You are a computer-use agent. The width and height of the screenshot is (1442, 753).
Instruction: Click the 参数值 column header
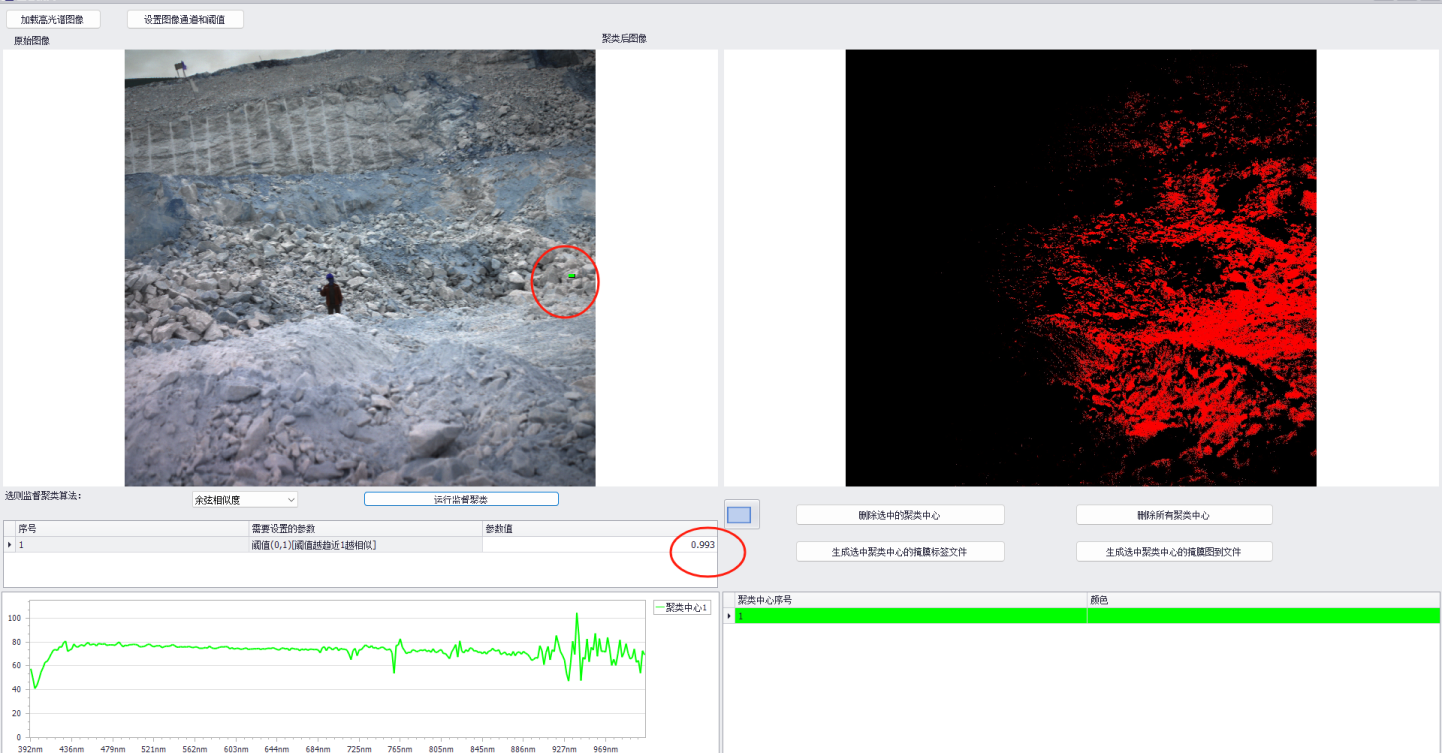(x=600, y=528)
